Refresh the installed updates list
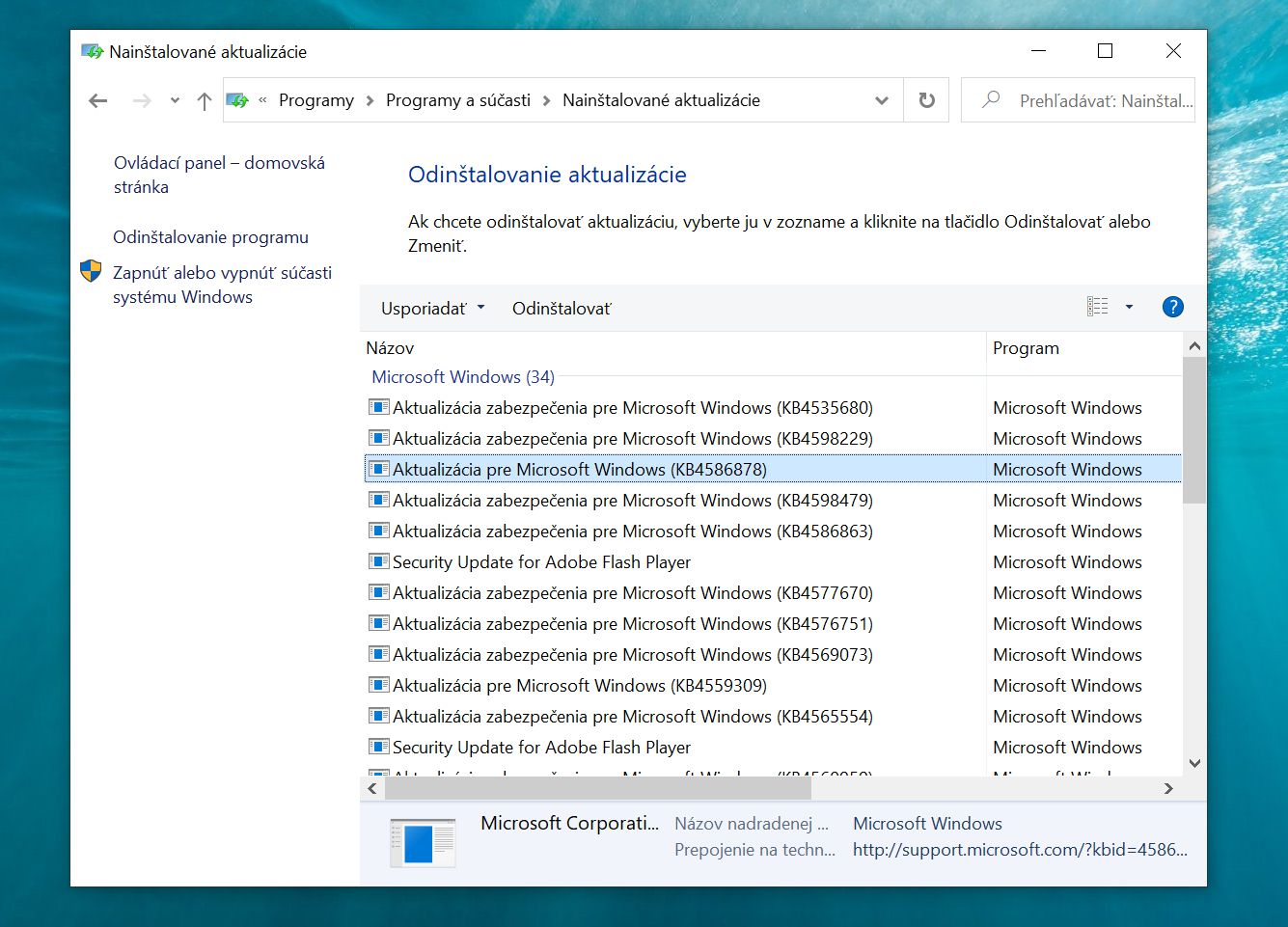 [926, 100]
